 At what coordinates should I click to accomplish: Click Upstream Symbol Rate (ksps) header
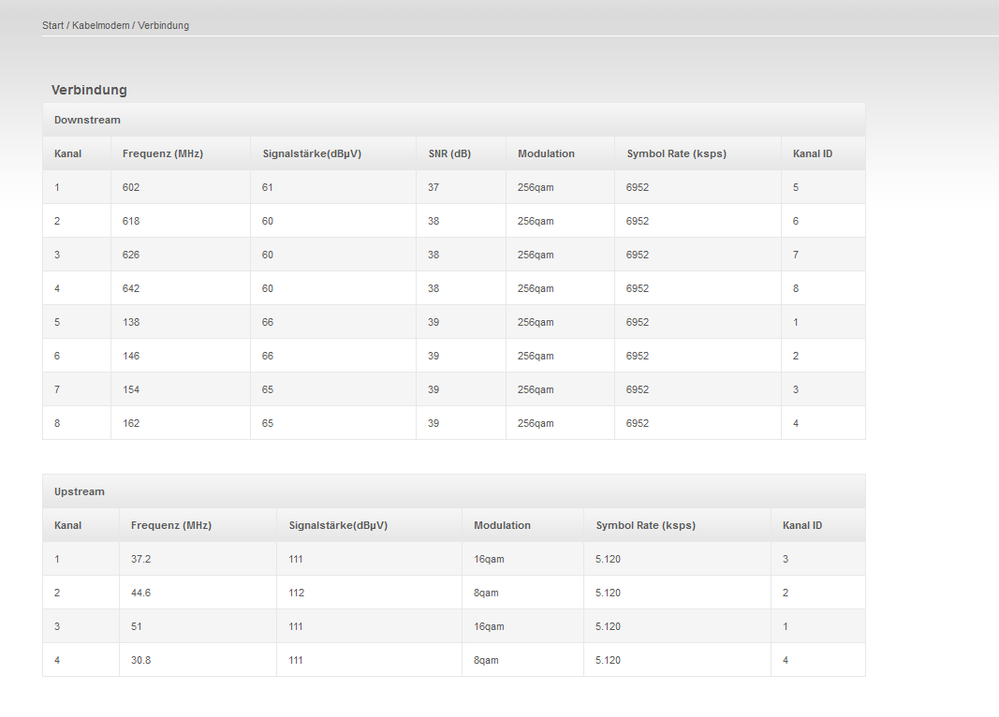click(x=645, y=525)
